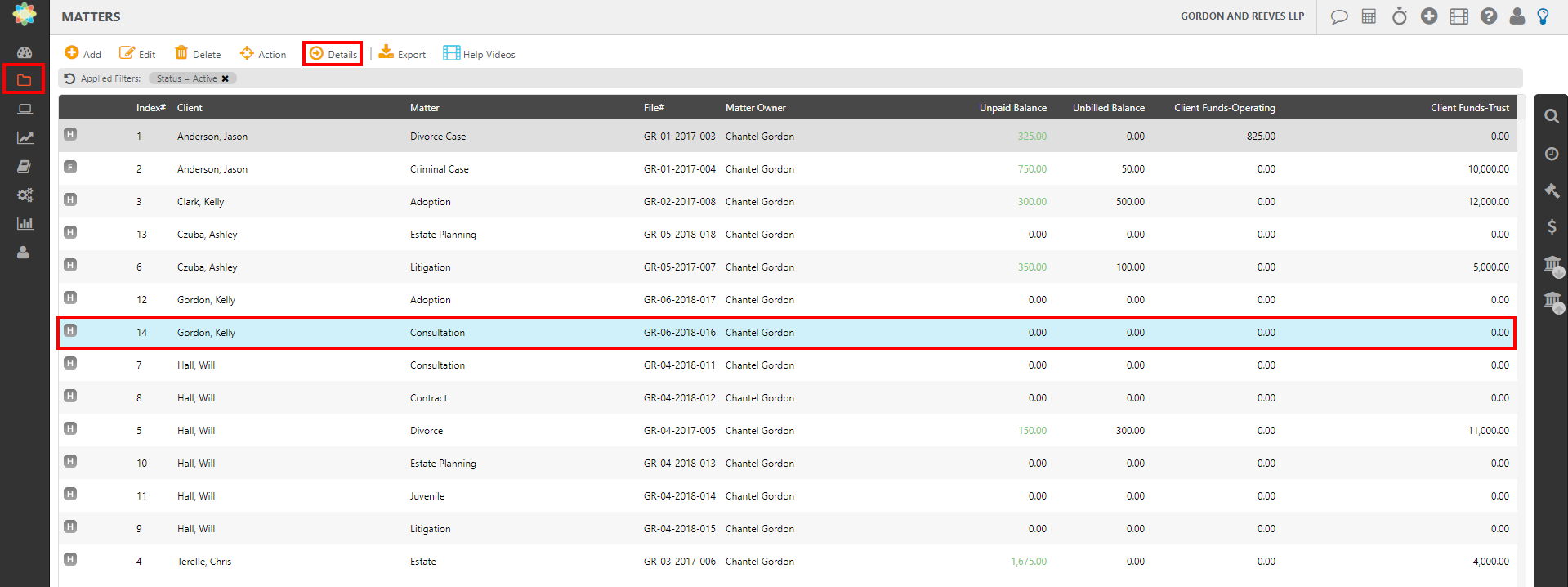Open the gears settings icon in sidebar
1568x587 pixels.
coord(25,195)
